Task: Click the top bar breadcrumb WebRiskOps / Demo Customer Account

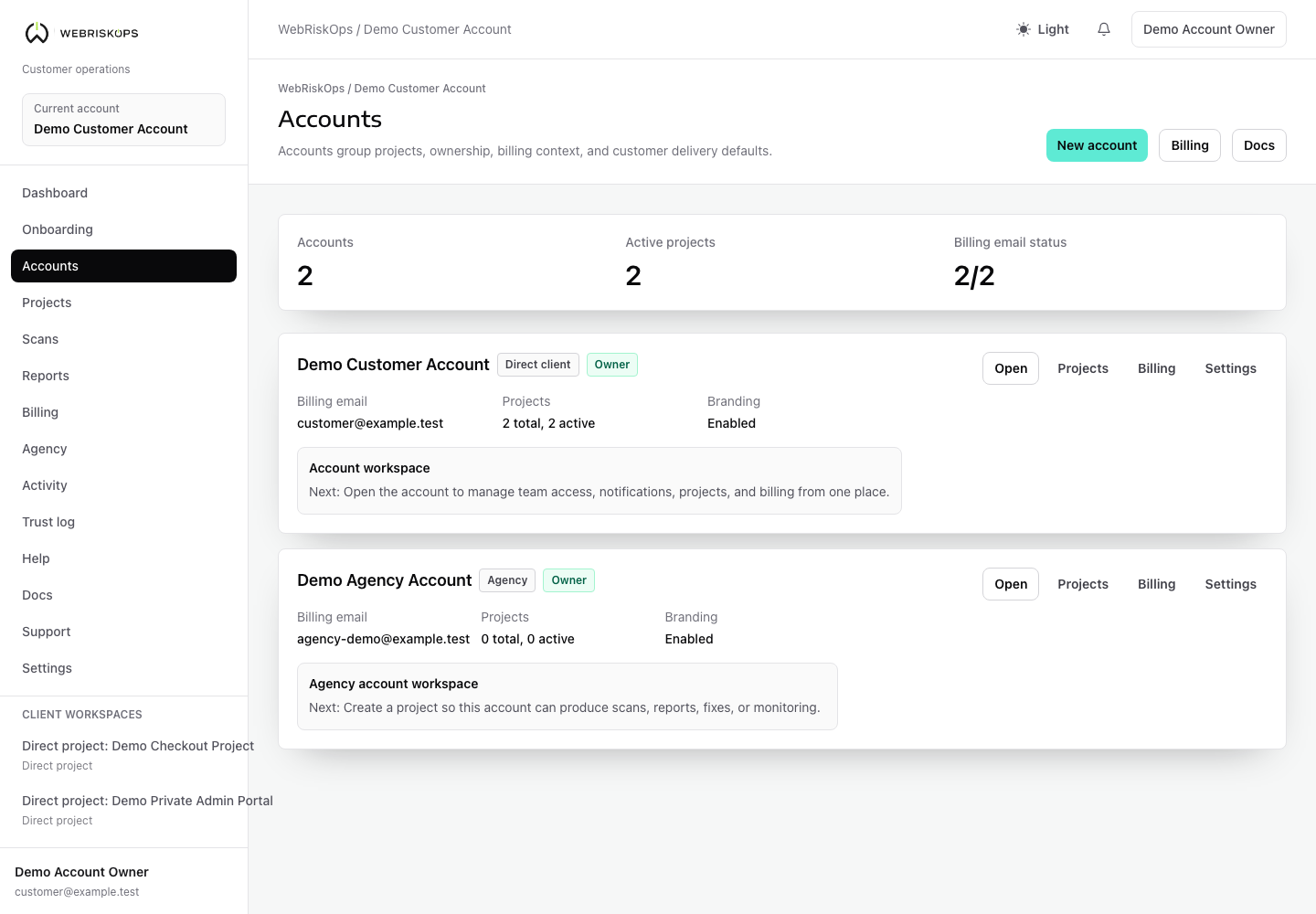Action: (x=395, y=29)
